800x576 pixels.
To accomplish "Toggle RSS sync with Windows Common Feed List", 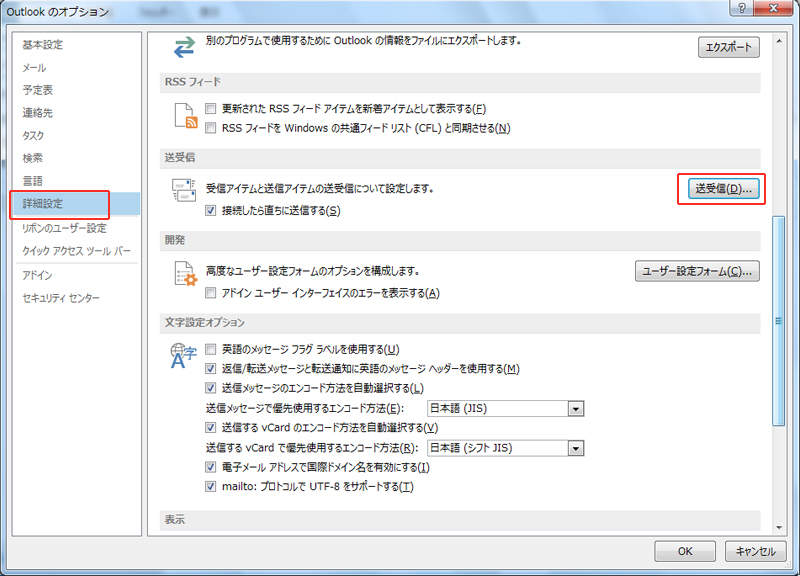I will (211, 128).
